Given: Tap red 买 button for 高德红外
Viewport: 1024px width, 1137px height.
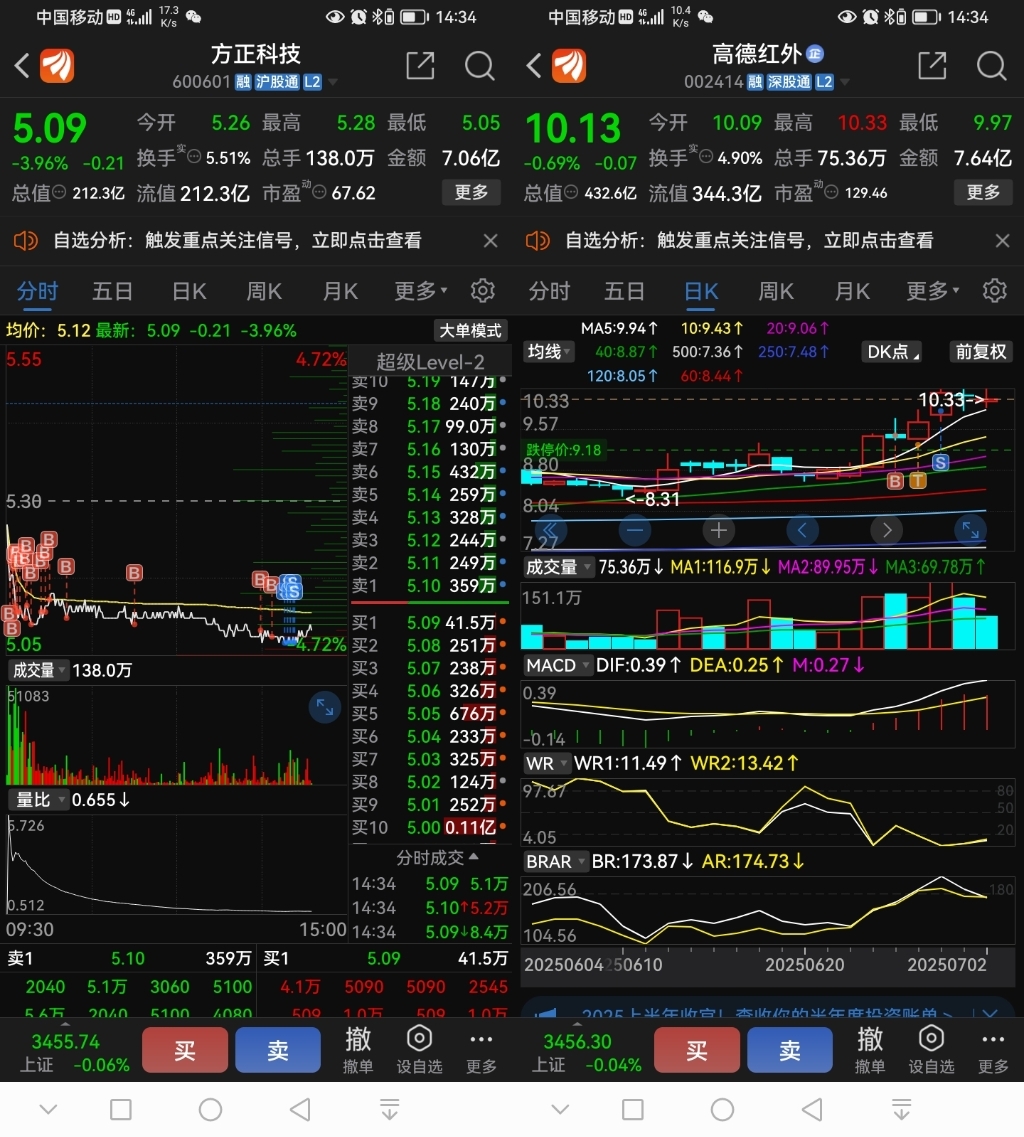Looking at the screenshot, I should click(697, 1049).
